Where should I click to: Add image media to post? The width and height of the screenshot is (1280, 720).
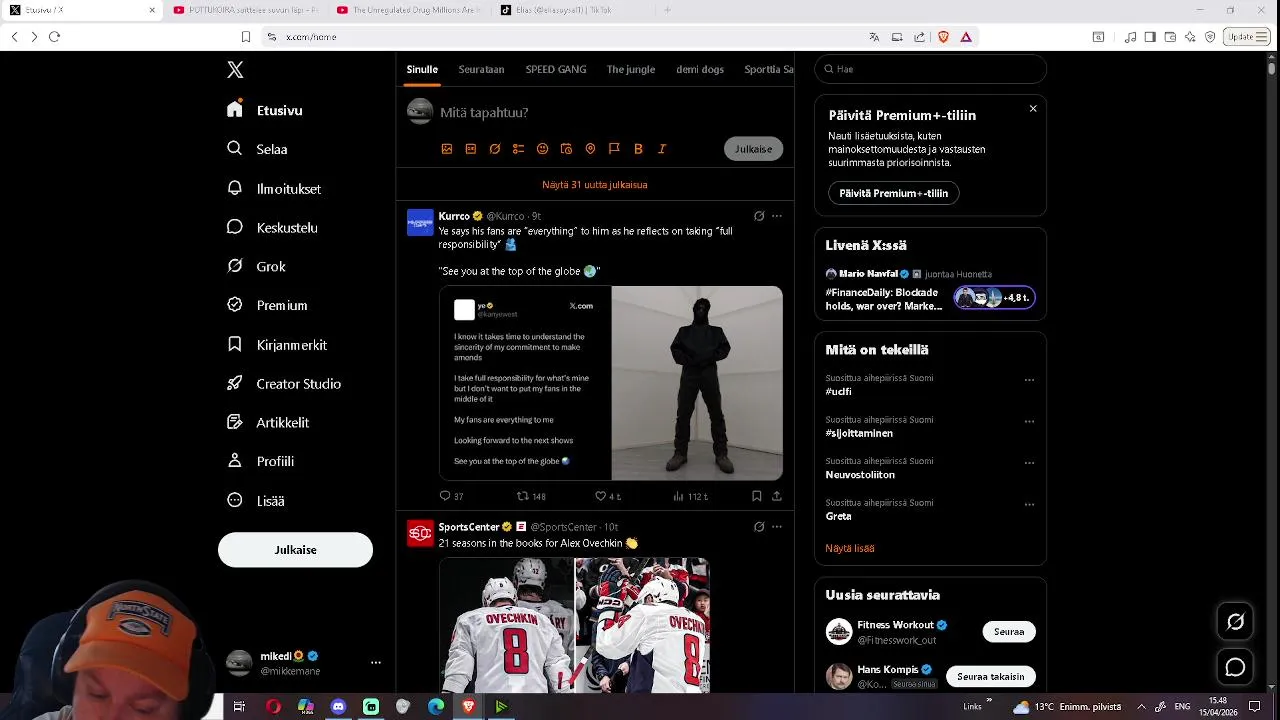(x=447, y=149)
